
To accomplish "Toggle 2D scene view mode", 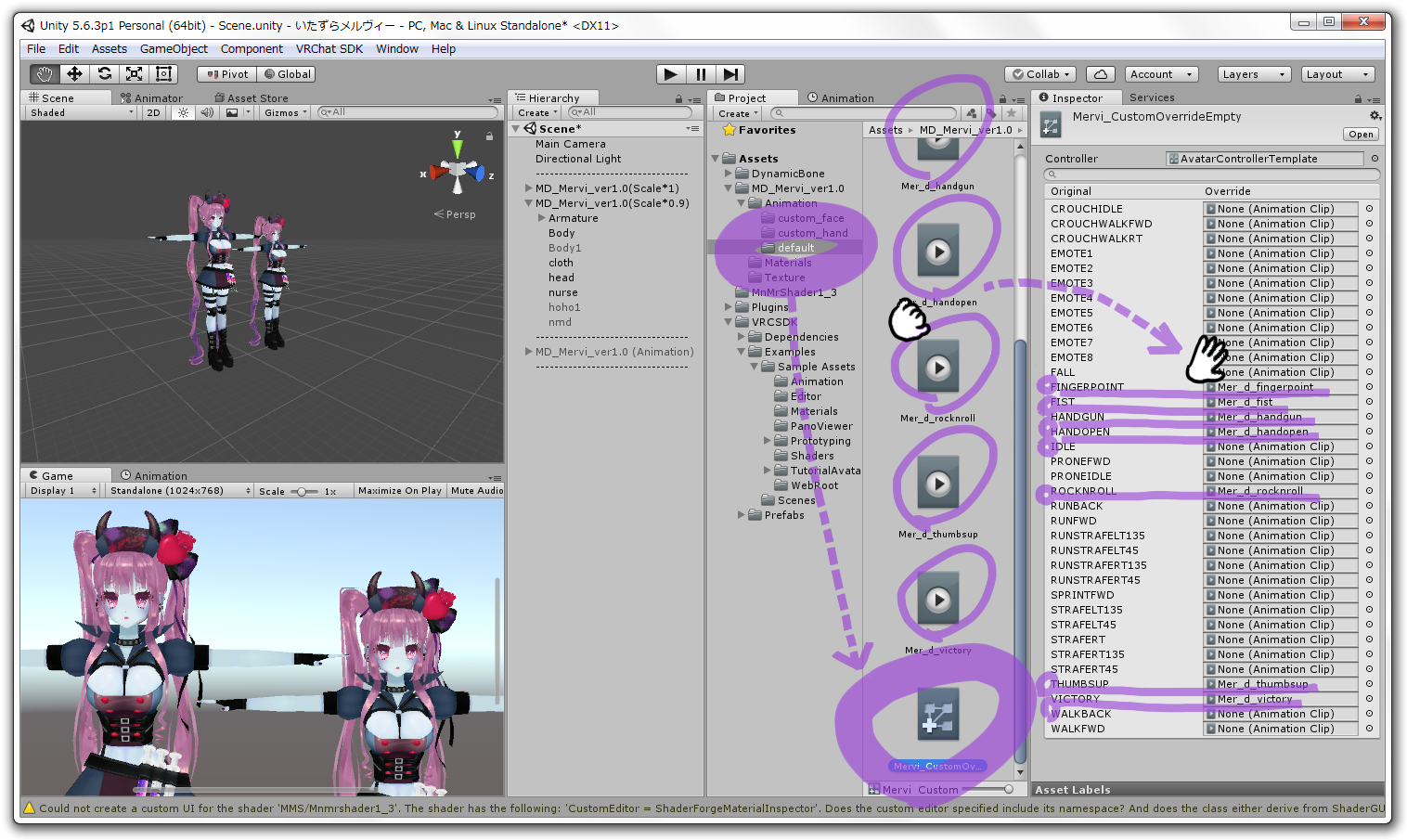I will (153, 112).
